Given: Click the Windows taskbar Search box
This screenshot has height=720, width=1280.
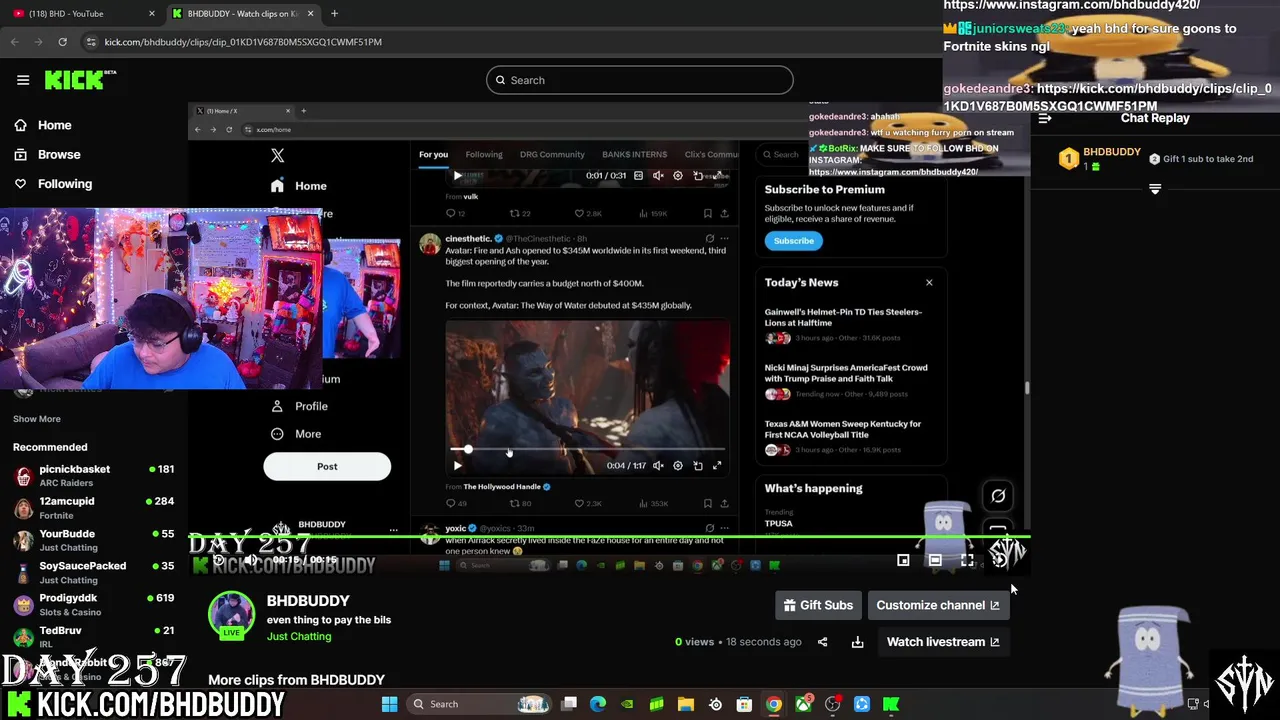Looking at the screenshot, I should click(x=480, y=704).
